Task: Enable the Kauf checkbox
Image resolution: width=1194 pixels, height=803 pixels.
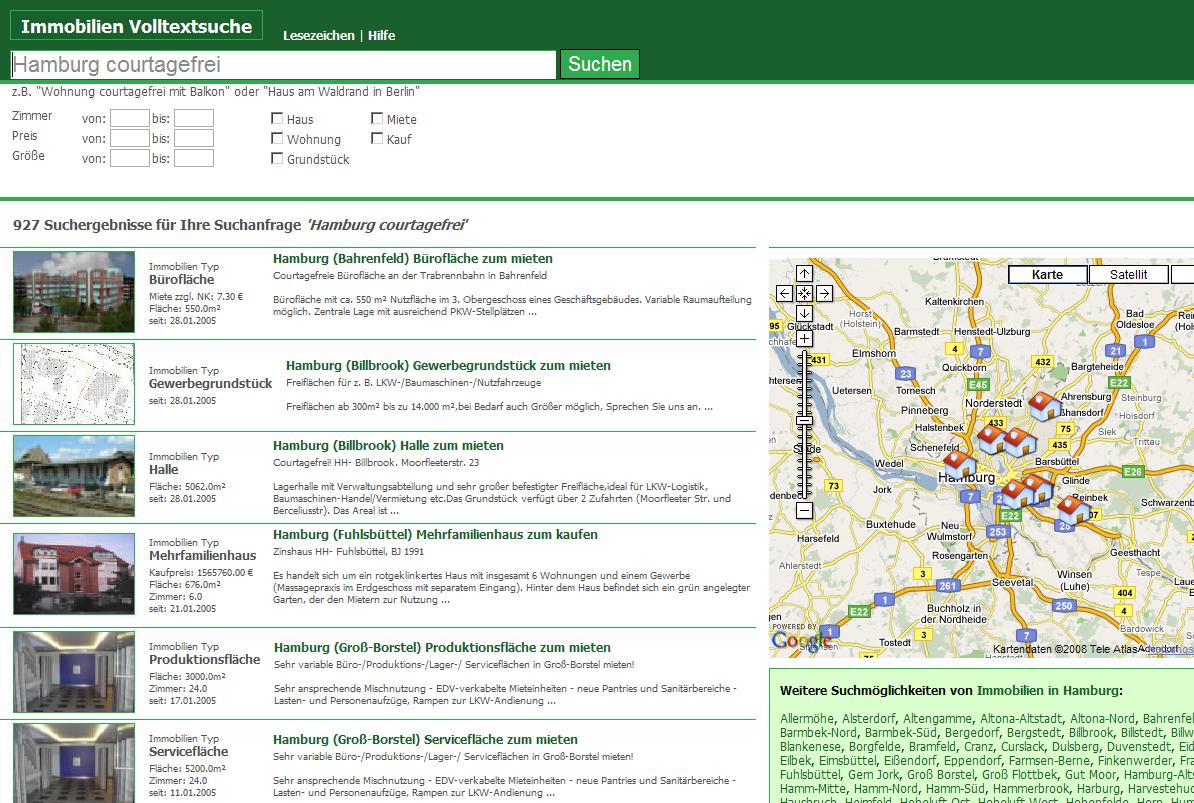Action: (377, 139)
